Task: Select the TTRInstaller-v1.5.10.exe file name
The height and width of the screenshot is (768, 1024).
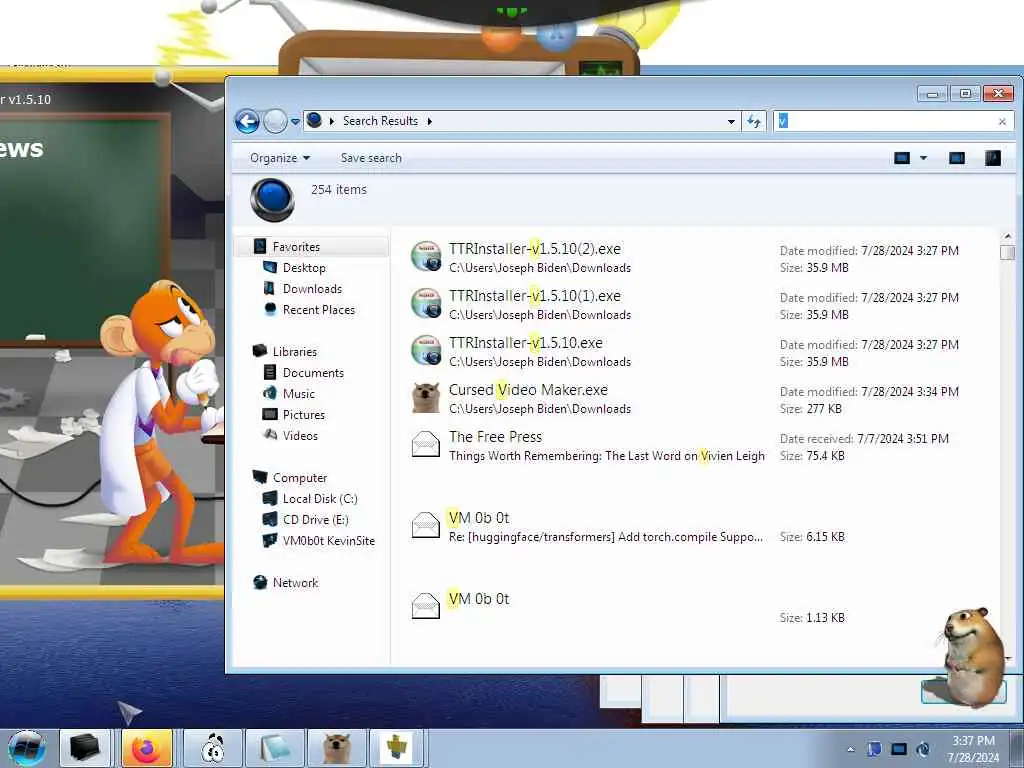Action: [526, 343]
